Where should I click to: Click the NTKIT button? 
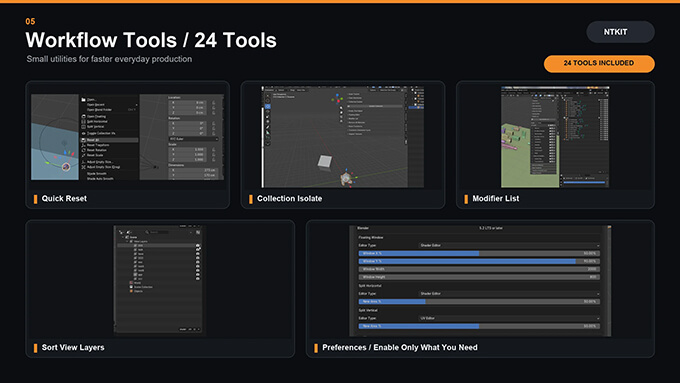[x=621, y=32]
